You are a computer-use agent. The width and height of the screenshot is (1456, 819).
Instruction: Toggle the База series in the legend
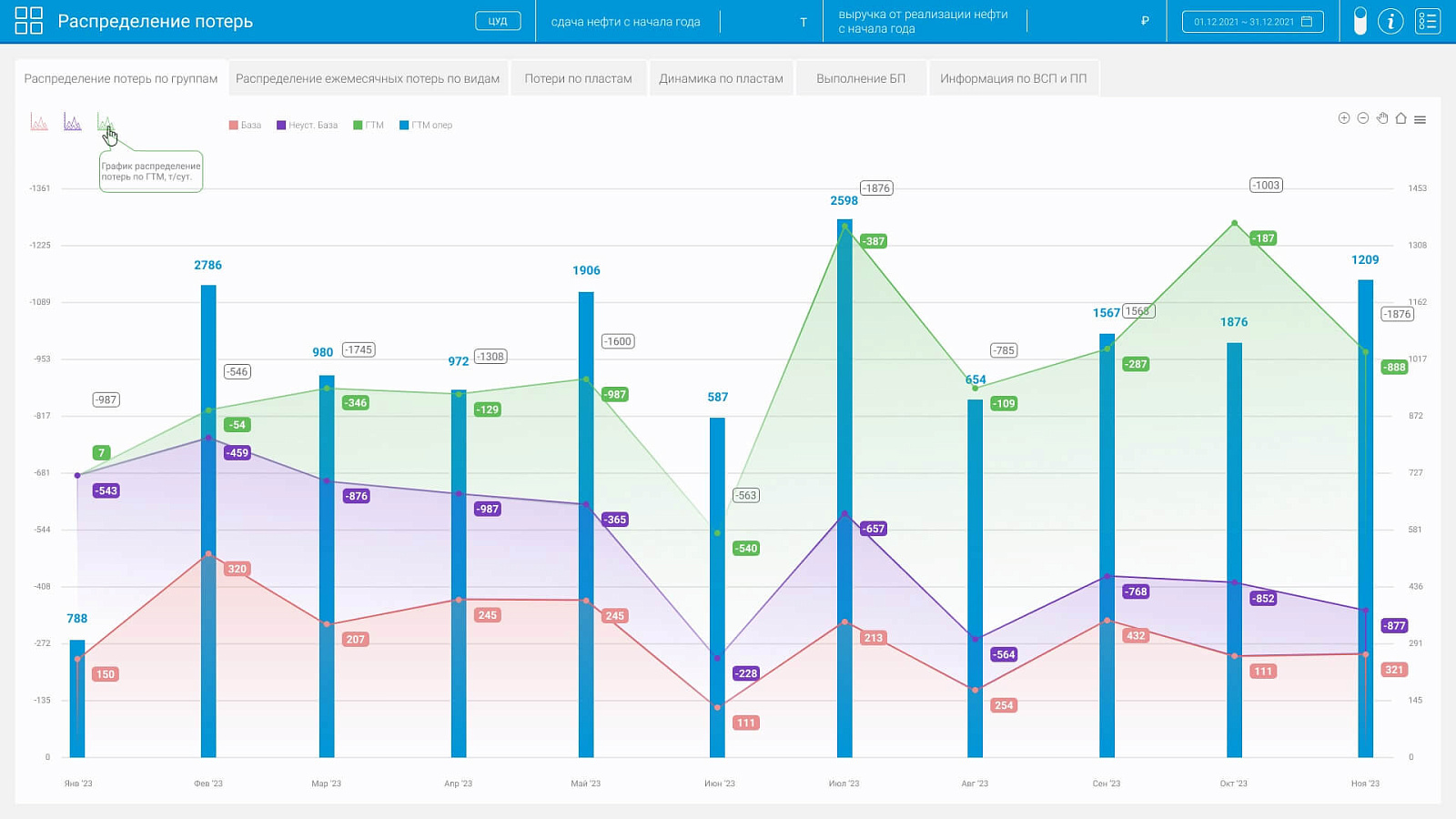(x=245, y=126)
